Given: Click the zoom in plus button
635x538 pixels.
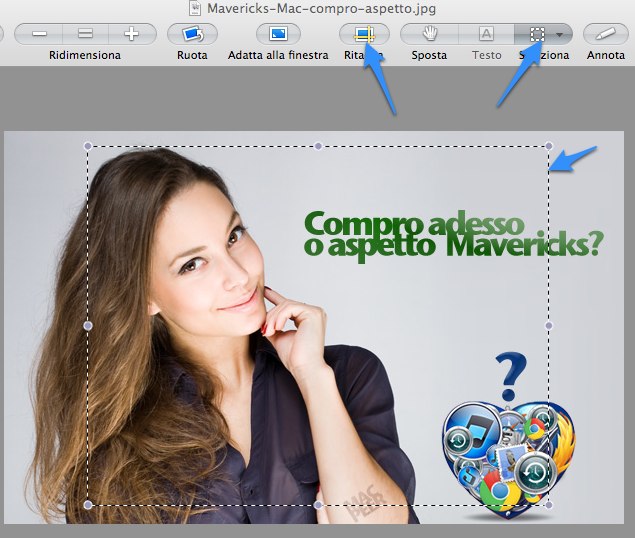Looking at the screenshot, I should coord(132,34).
